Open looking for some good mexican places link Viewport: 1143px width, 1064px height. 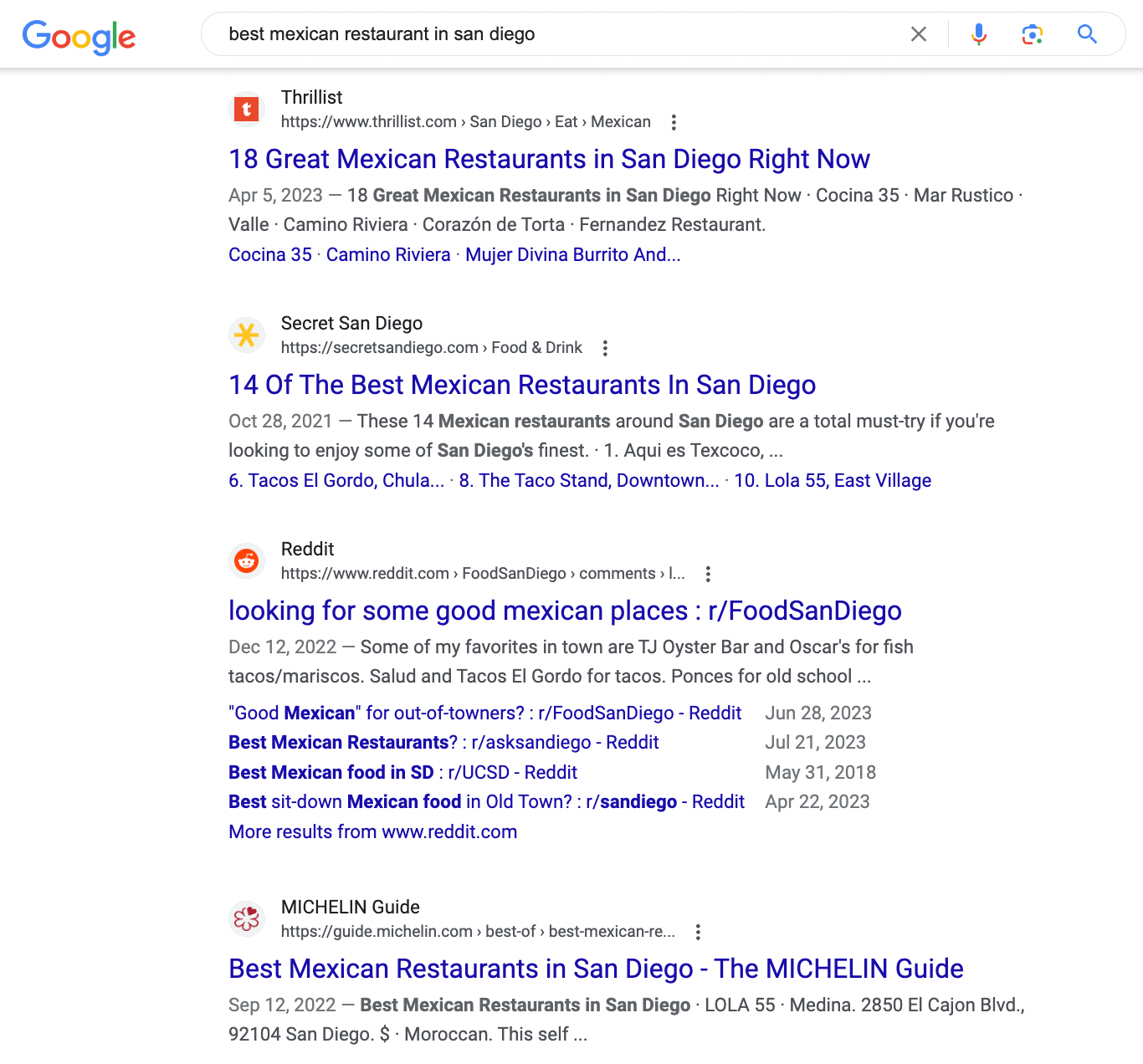pos(565,611)
